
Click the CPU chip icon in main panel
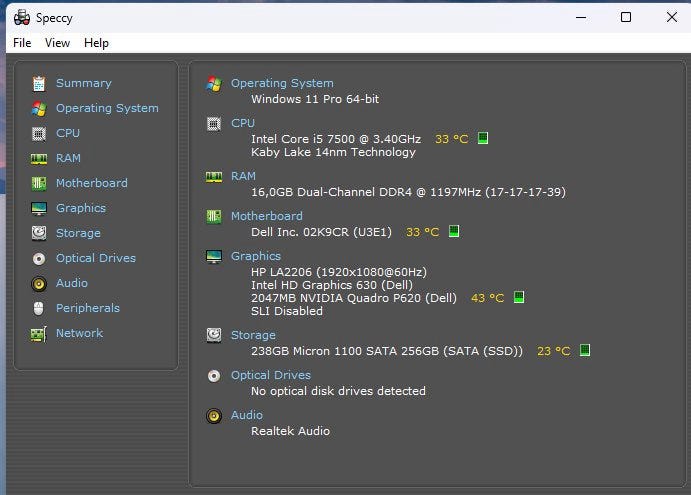pyautogui.click(x=214, y=124)
